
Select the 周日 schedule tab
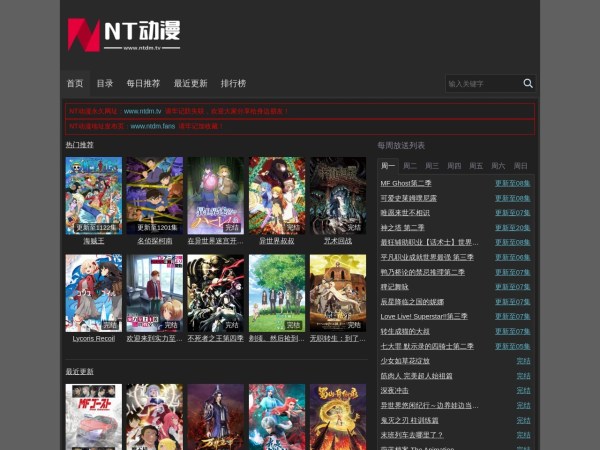tap(520, 165)
